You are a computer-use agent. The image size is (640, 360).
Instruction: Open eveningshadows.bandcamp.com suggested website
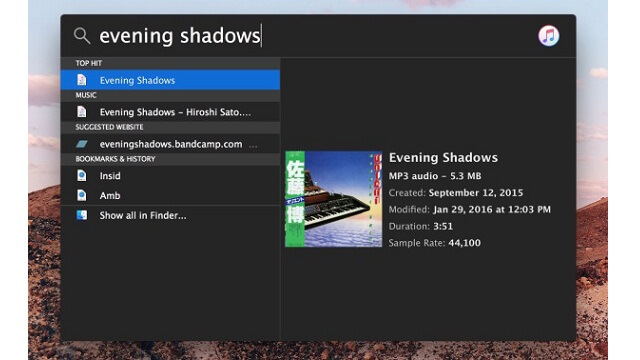point(170,144)
